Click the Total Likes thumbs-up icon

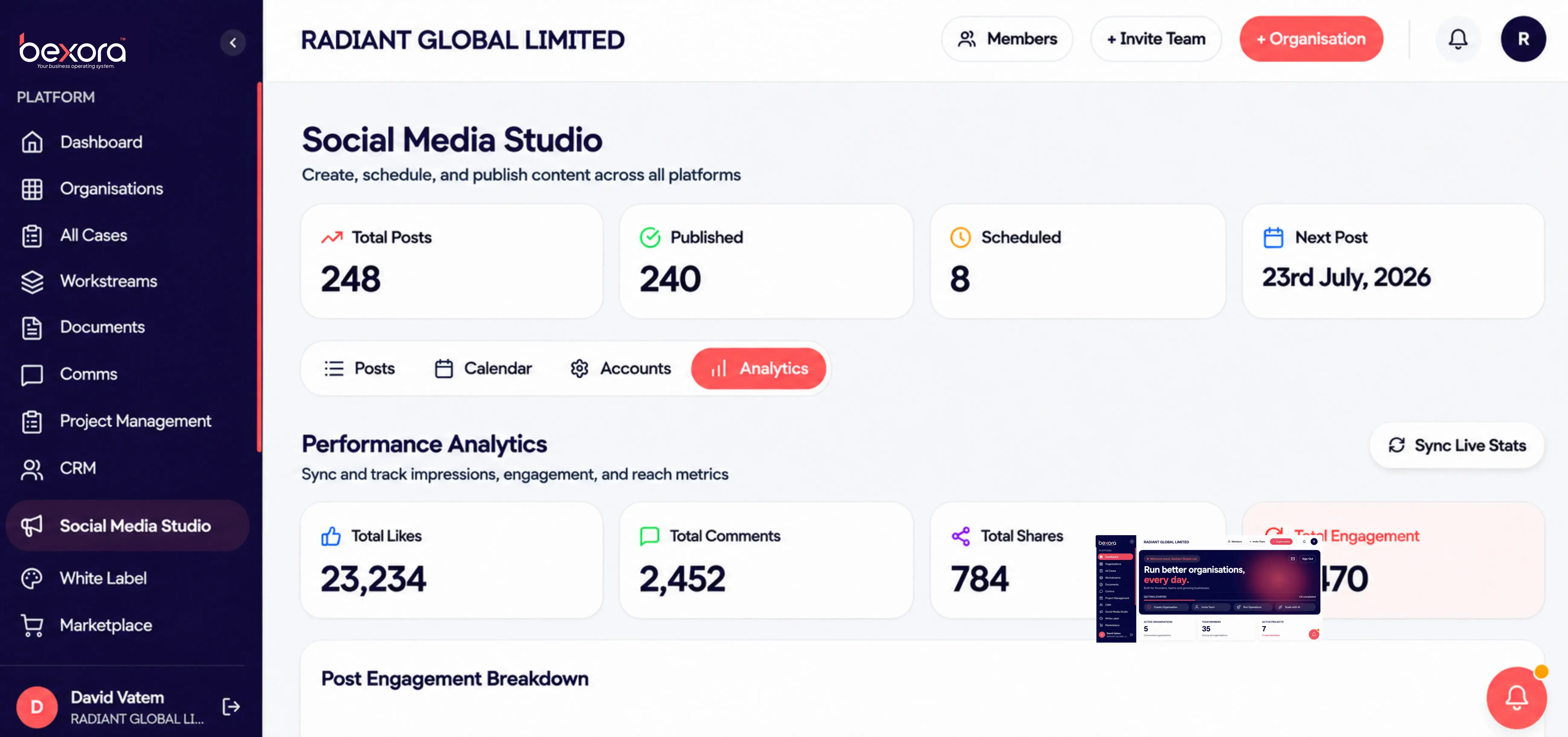331,536
